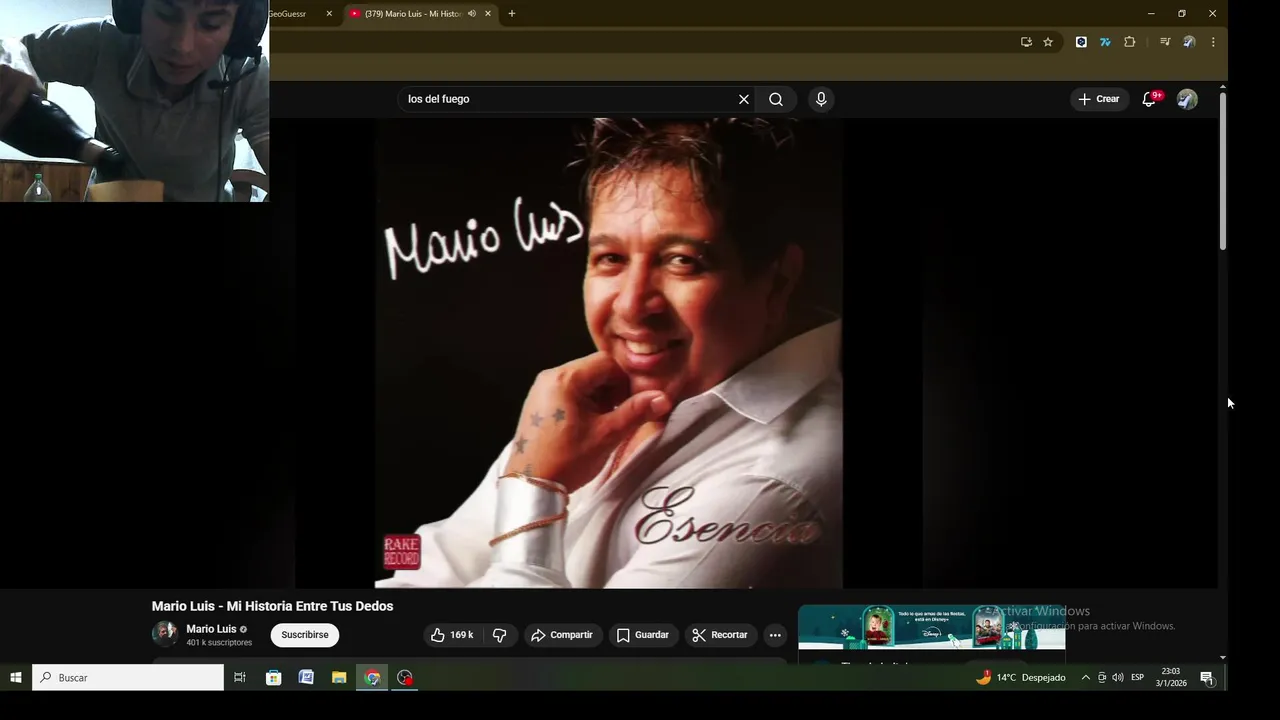1280x720 pixels.
Task: Mute tab via speaker icon on YouTube tab
Action: 472,14
